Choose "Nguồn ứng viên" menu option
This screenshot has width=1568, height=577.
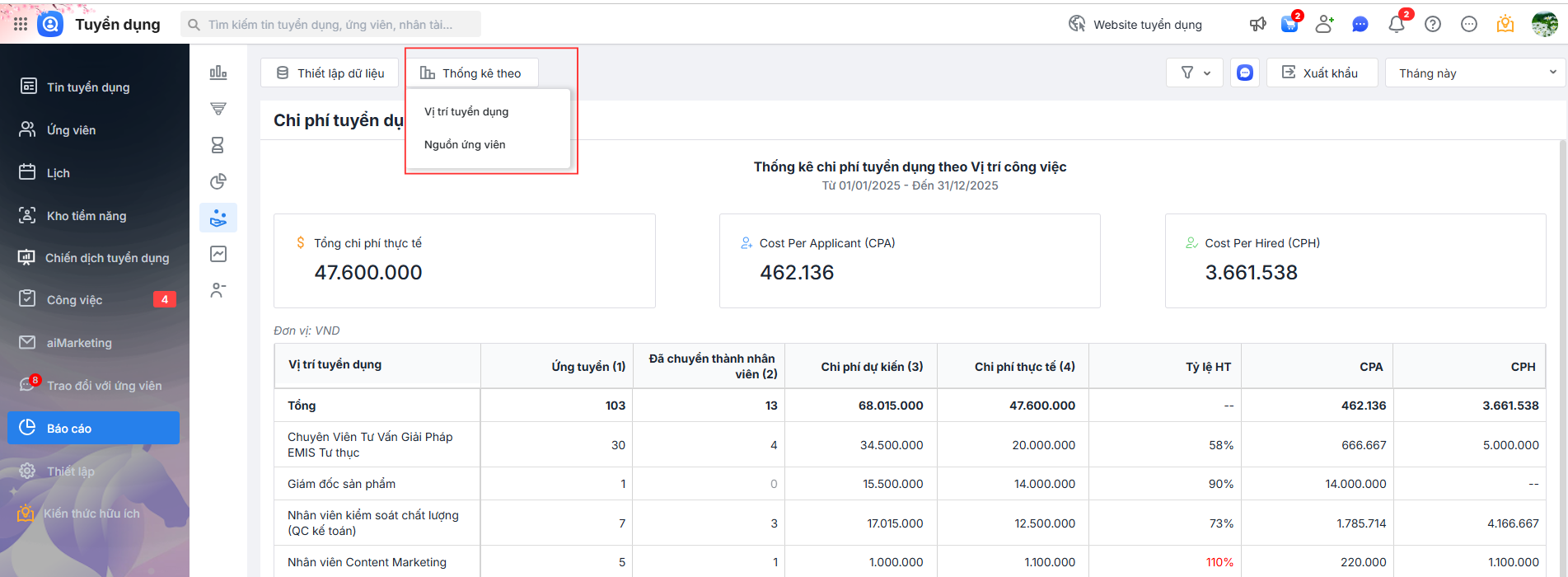[x=465, y=145]
